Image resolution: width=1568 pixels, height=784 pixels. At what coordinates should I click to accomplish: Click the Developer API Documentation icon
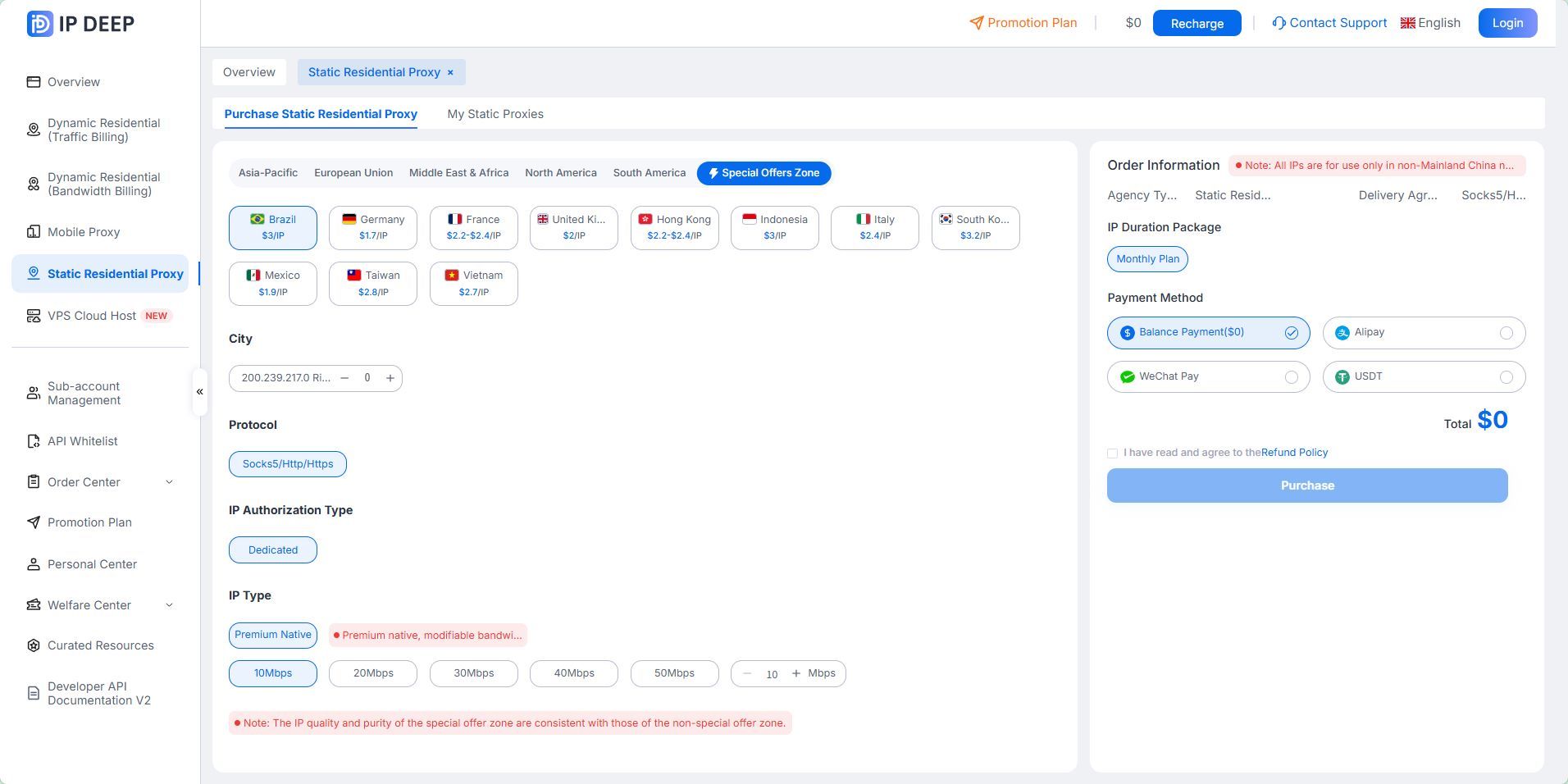tap(34, 693)
